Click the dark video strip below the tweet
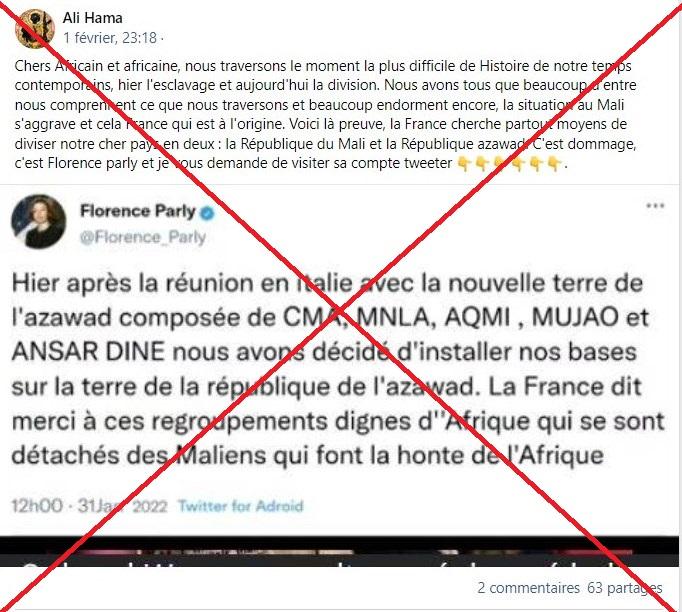Image resolution: width=682 pixels, height=612 pixels. pos(339,551)
